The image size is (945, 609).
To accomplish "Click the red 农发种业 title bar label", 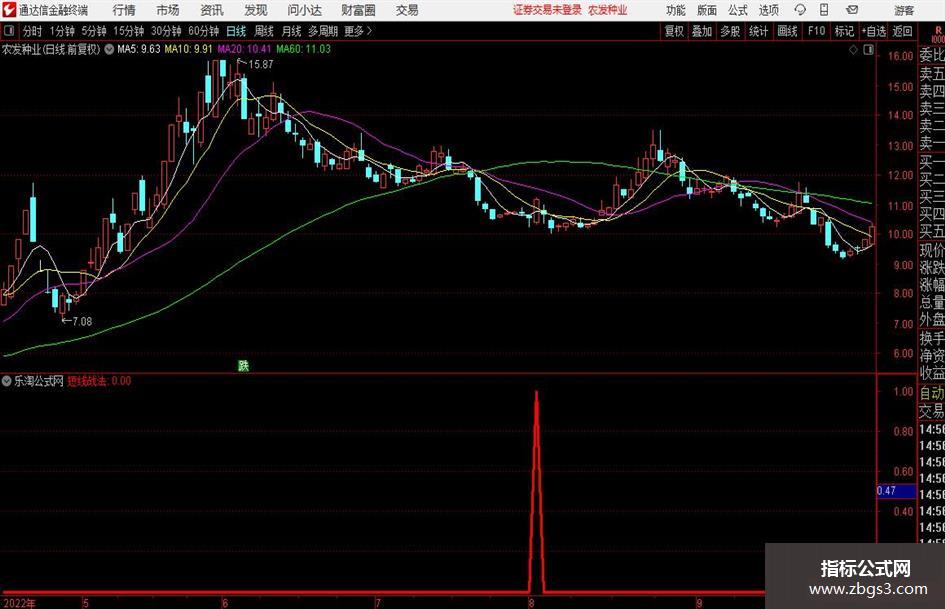I will [x=608, y=10].
